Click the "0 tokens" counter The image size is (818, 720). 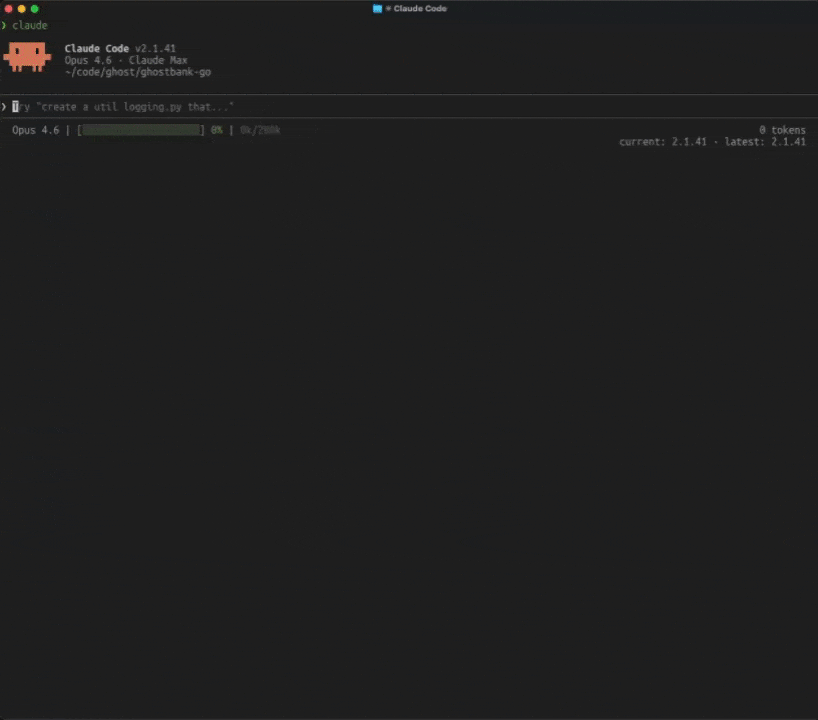[x=782, y=130]
